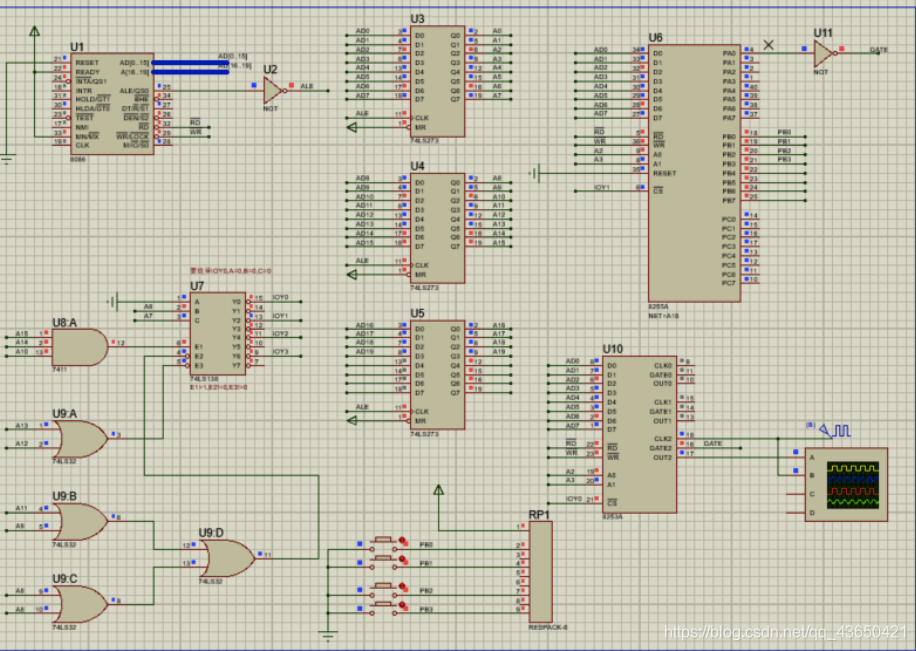Click the IOY2 label at U7 output

(x=280, y=334)
